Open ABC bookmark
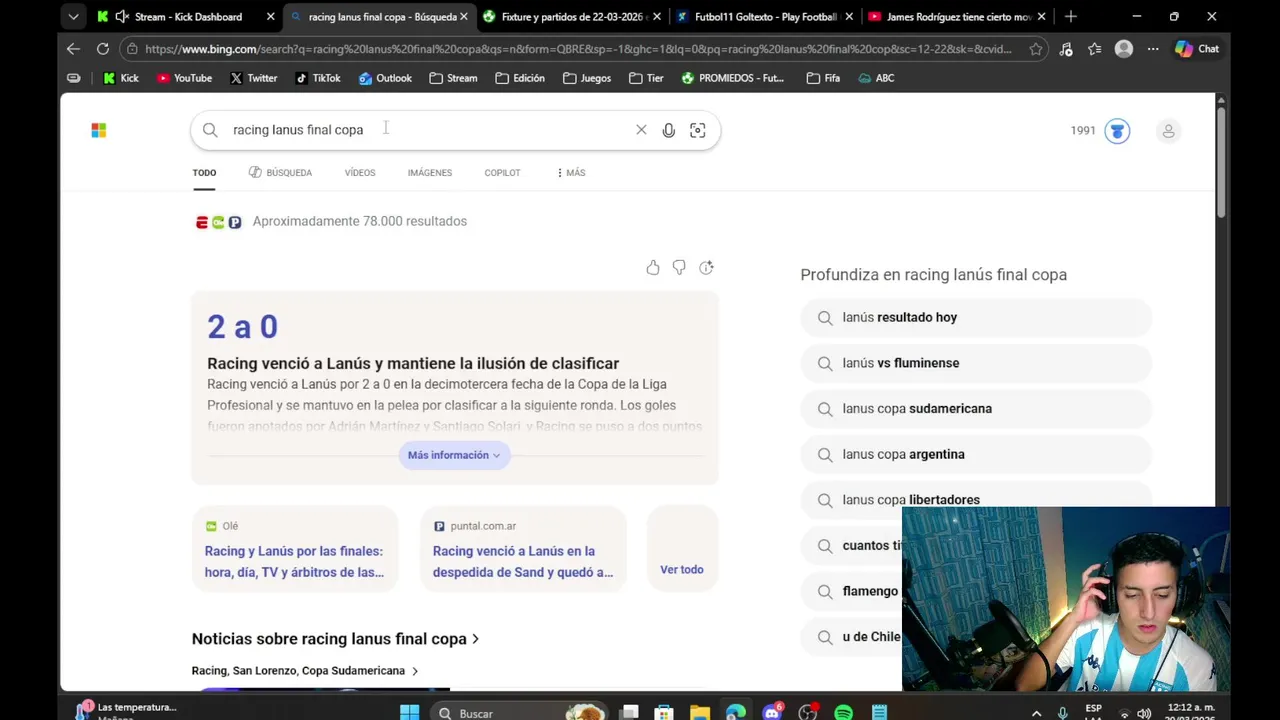Screen dimensions: 1280x720 [x=876, y=78]
